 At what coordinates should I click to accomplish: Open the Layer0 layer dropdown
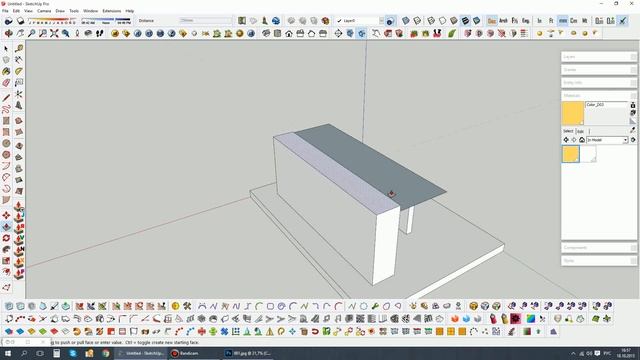[381, 20]
